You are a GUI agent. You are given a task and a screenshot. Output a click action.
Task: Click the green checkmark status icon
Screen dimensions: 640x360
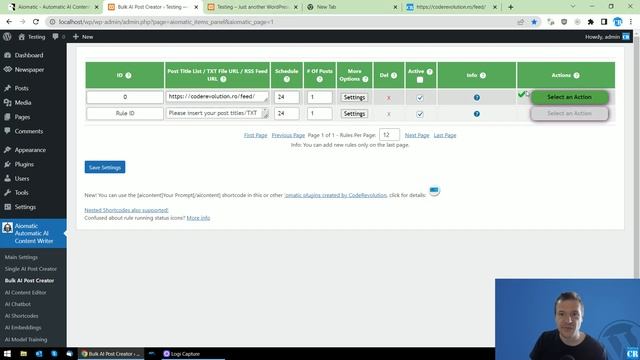point(521,94)
